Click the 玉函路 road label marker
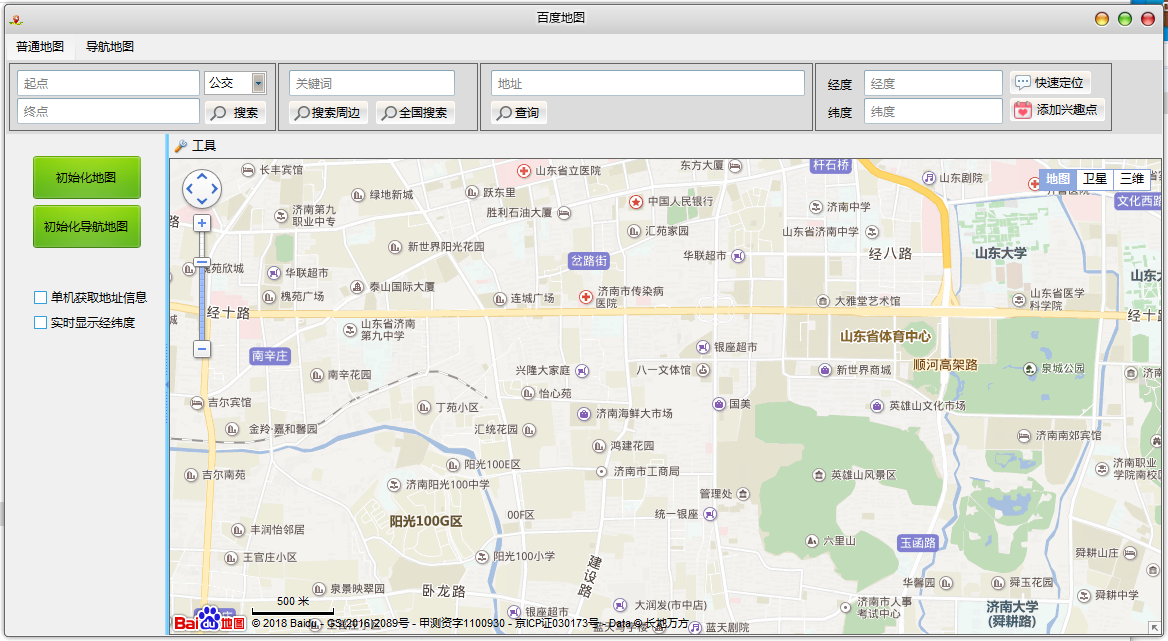1168x641 pixels. click(x=918, y=543)
